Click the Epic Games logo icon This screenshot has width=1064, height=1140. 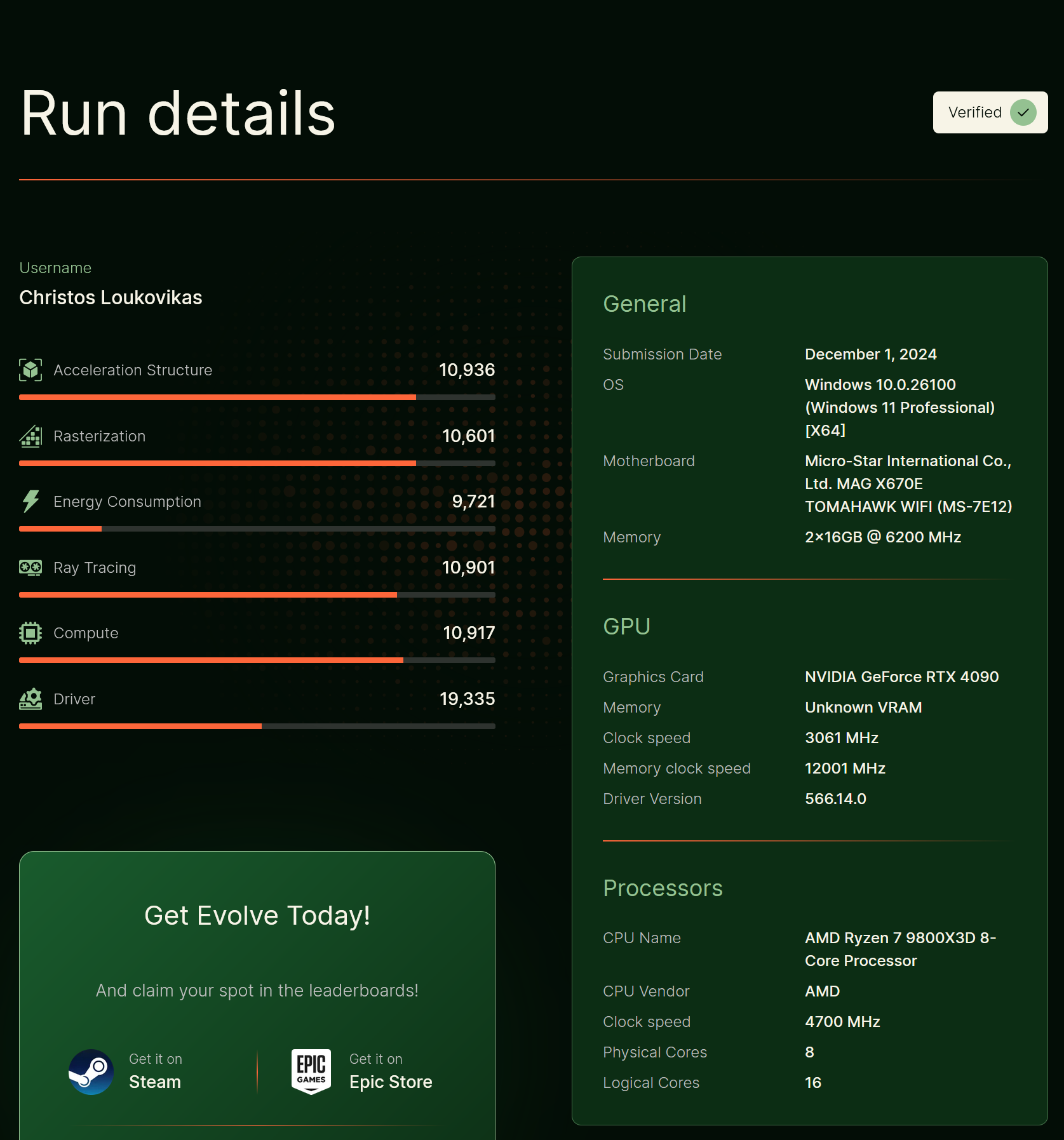point(311,1071)
